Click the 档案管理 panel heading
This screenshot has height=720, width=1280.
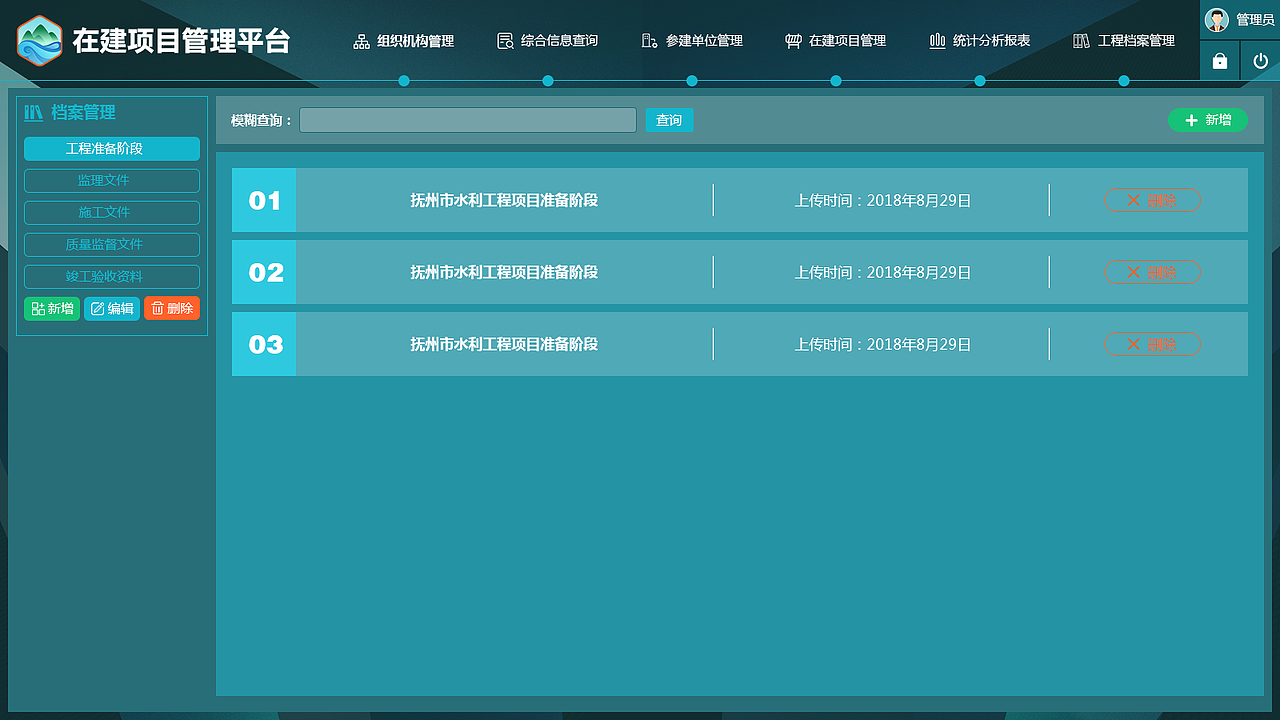(x=83, y=113)
